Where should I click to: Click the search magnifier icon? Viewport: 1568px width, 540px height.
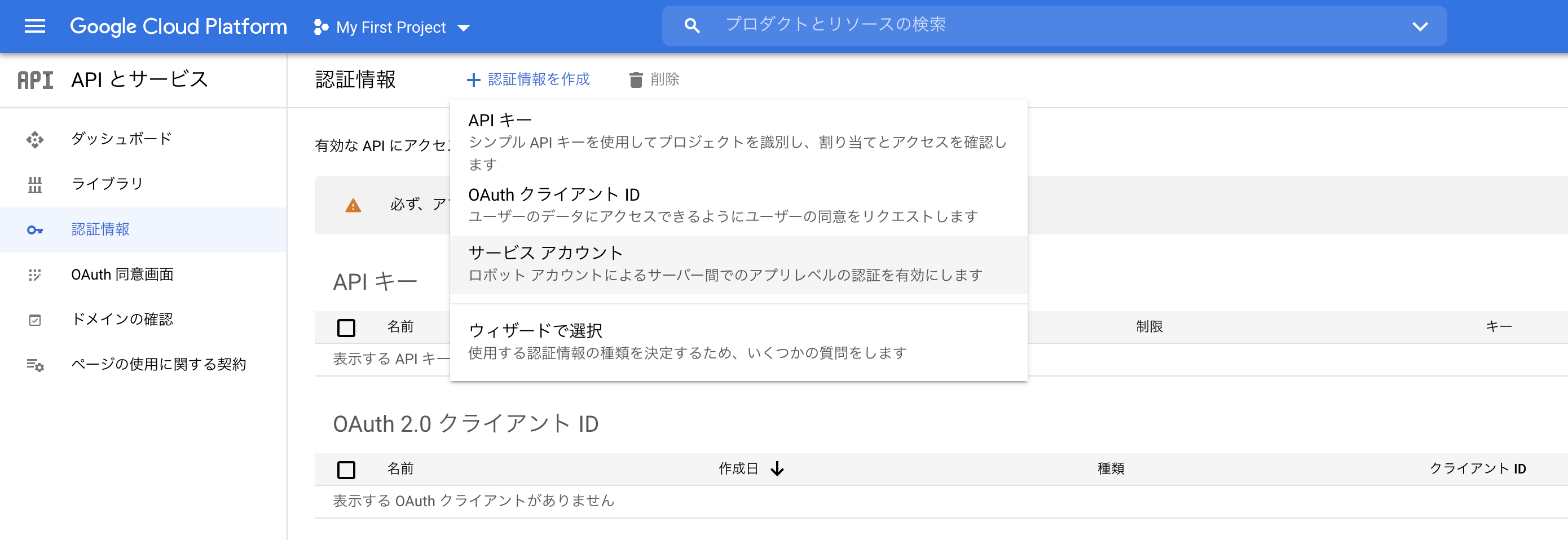coord(692,25)
